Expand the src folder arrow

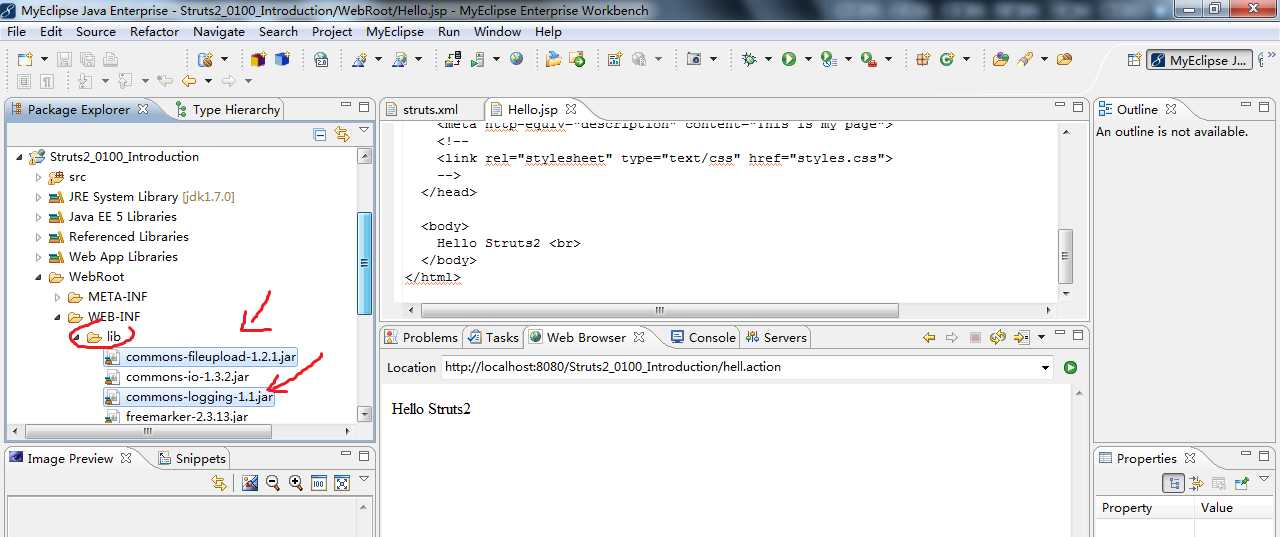[x=38, y=177]
